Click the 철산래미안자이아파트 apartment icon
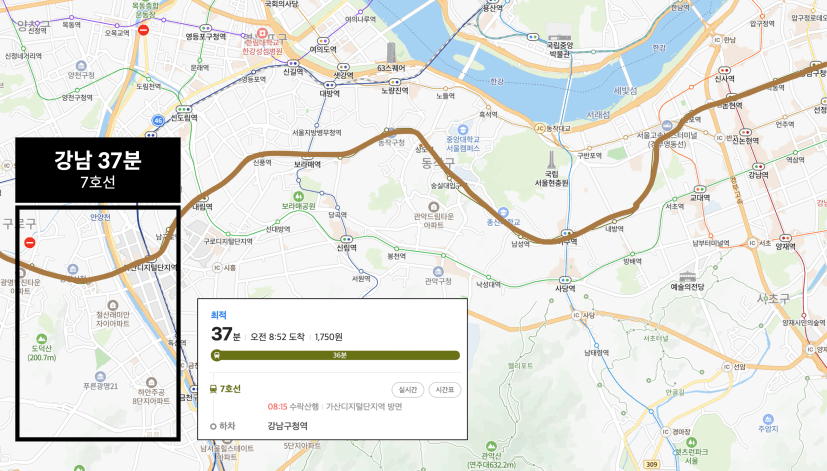This screenshot has width=827, height=471. pos(112,305)
